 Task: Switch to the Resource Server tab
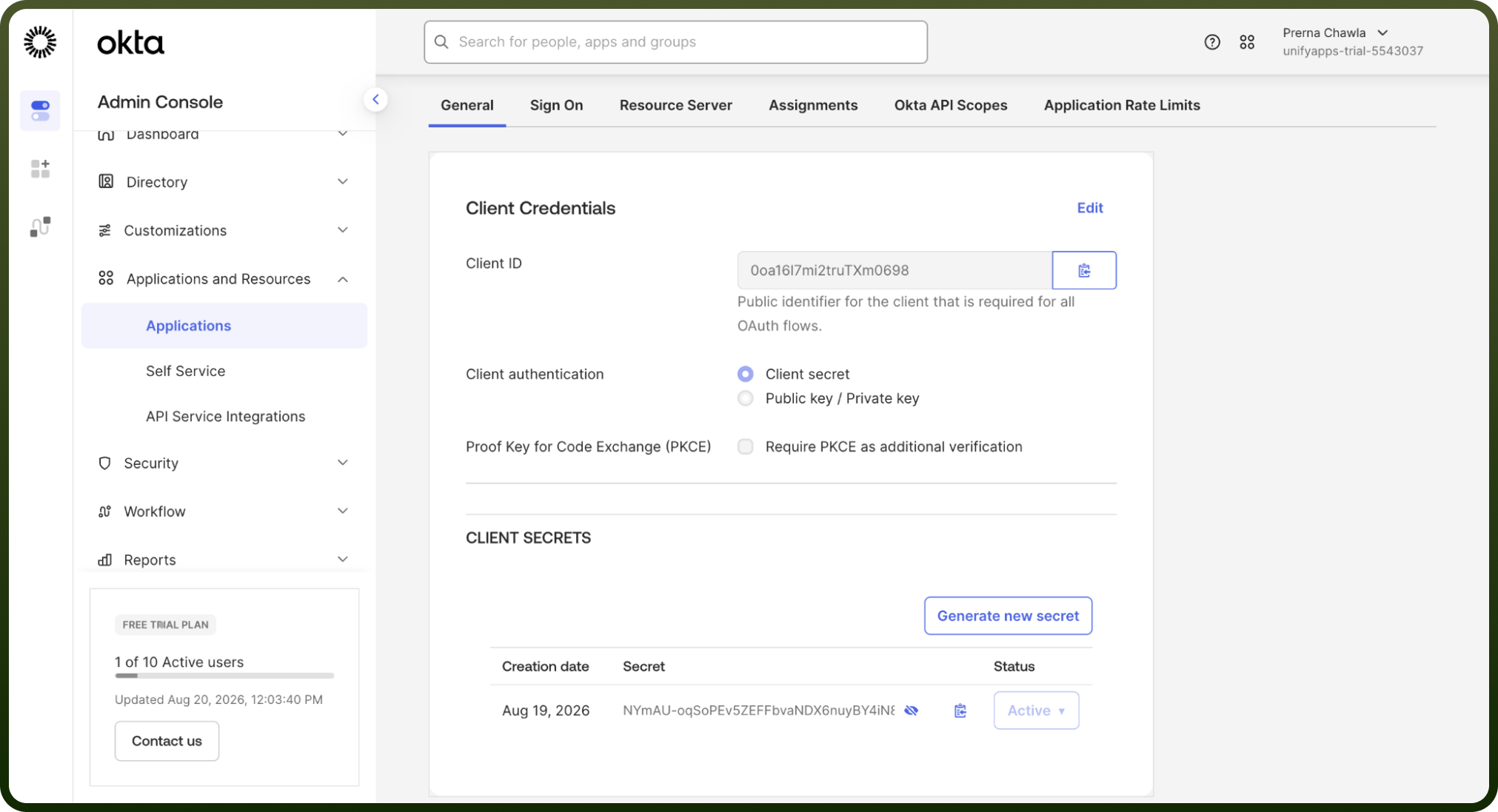click(x=675, y=105)
